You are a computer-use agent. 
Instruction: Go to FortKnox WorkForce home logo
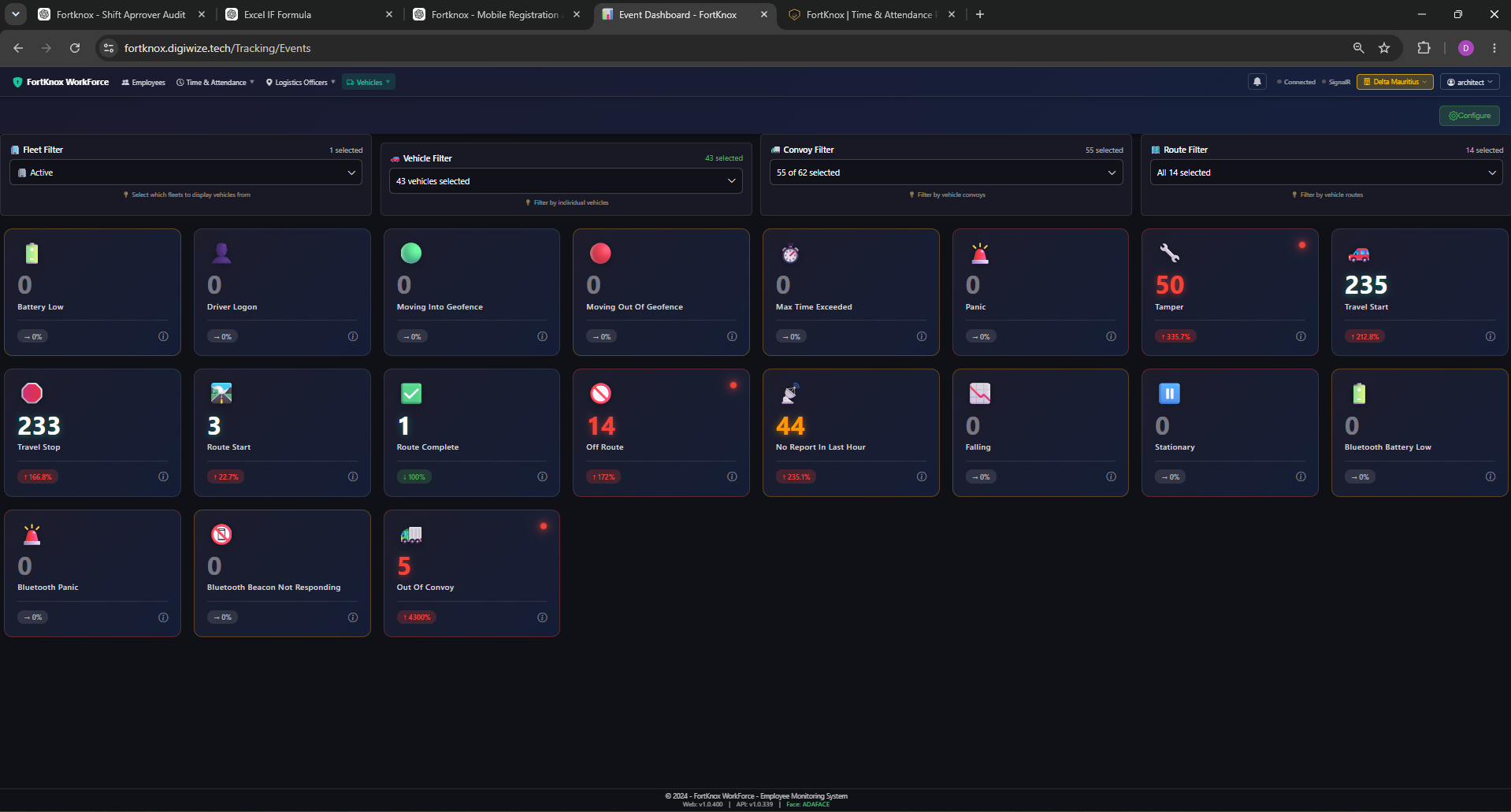[61, 82]
